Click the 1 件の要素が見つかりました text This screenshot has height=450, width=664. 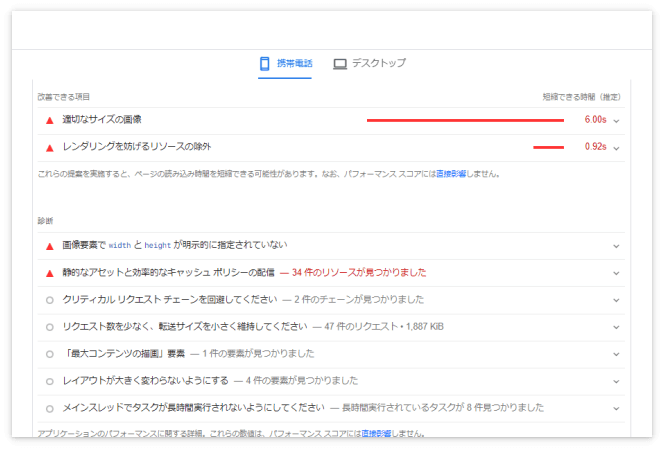point(258,354)
